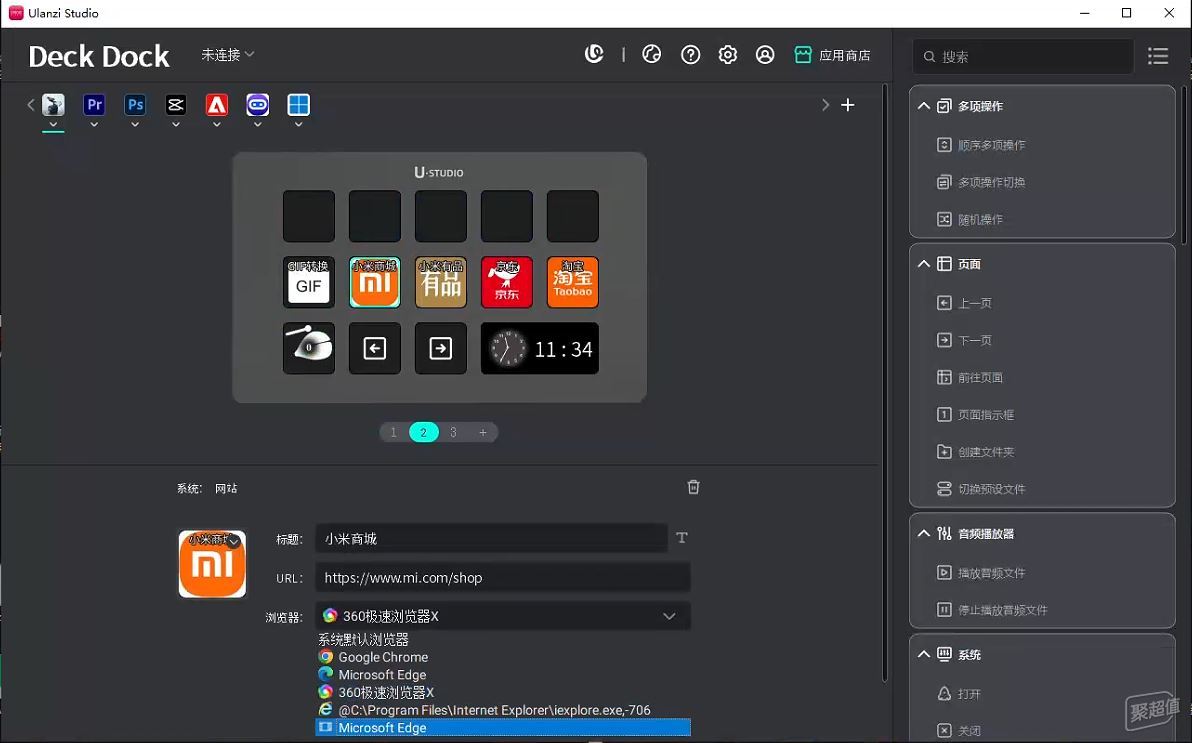Select the CapCut profile icon
This screenshot has width=1192, height=743.
coord(176,105)
